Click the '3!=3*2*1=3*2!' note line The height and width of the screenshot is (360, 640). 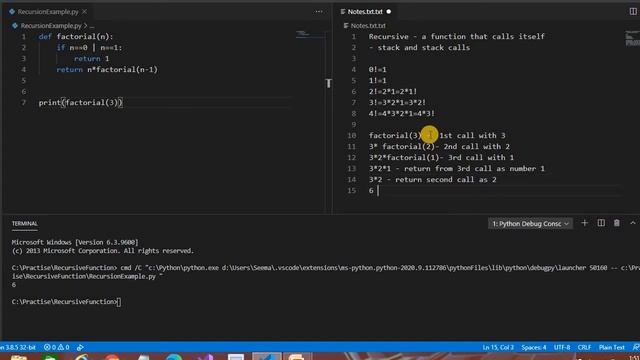pos(397,103)
